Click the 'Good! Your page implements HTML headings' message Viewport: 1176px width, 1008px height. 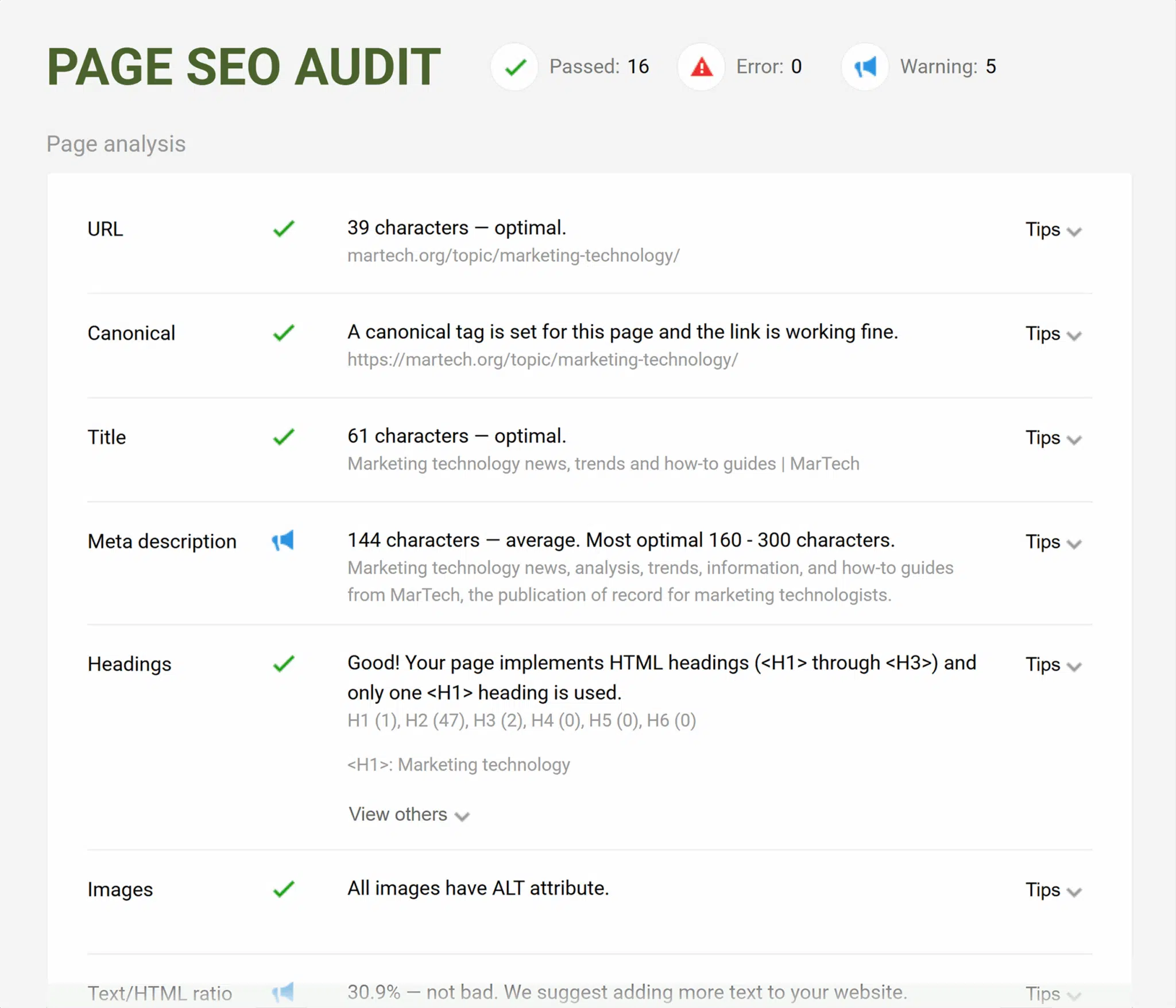662,678
